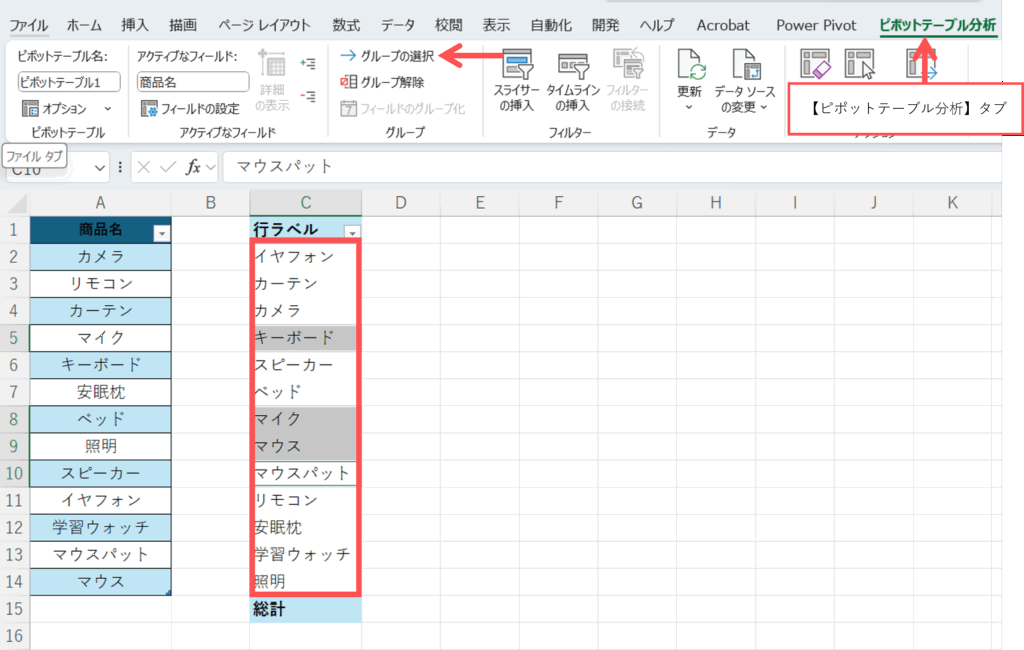Screen dimensions: 1024x650
Task: Click the フィールドの設定 button
Action: 192,108
